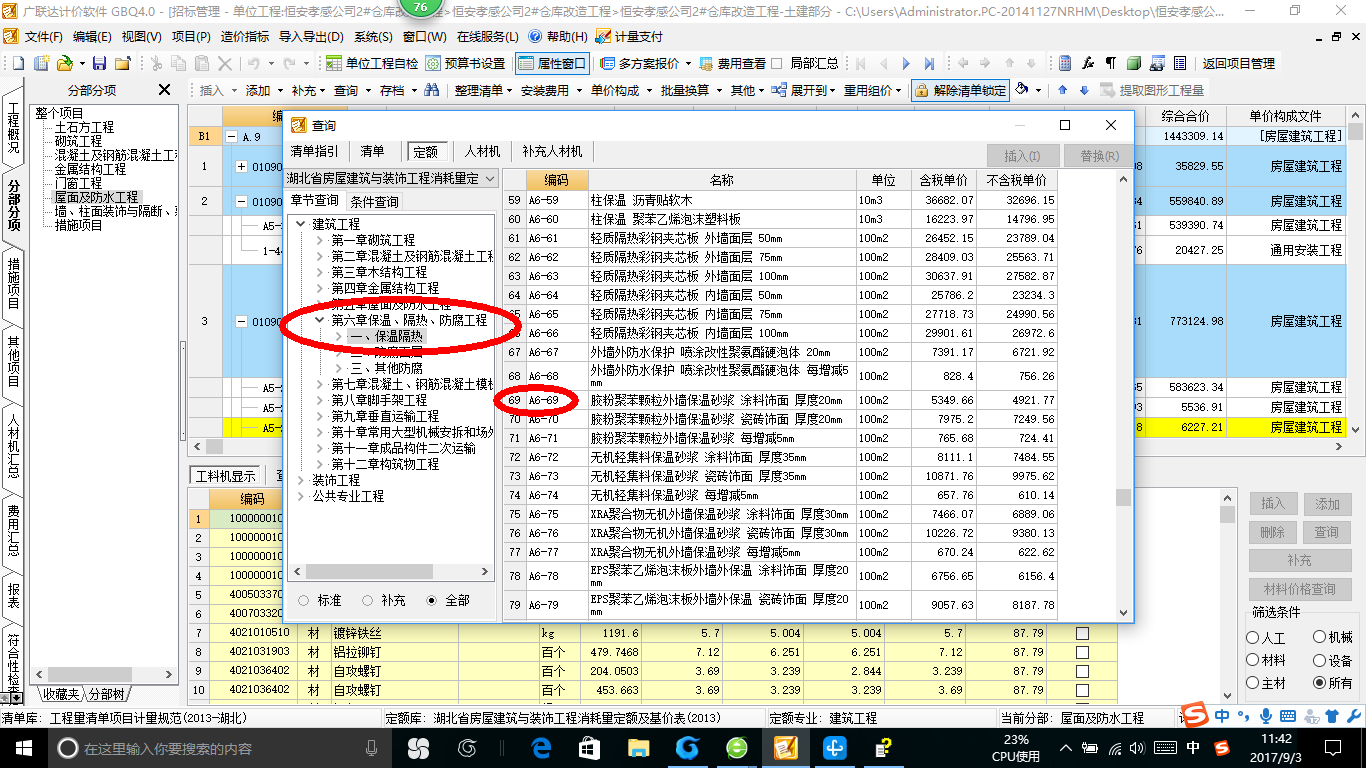The width and height of the screenshot is (1366, 768).
Task: Select quota row A6-69 胶粉聚苯颗粒 涂料饰面
Action: 780,400
